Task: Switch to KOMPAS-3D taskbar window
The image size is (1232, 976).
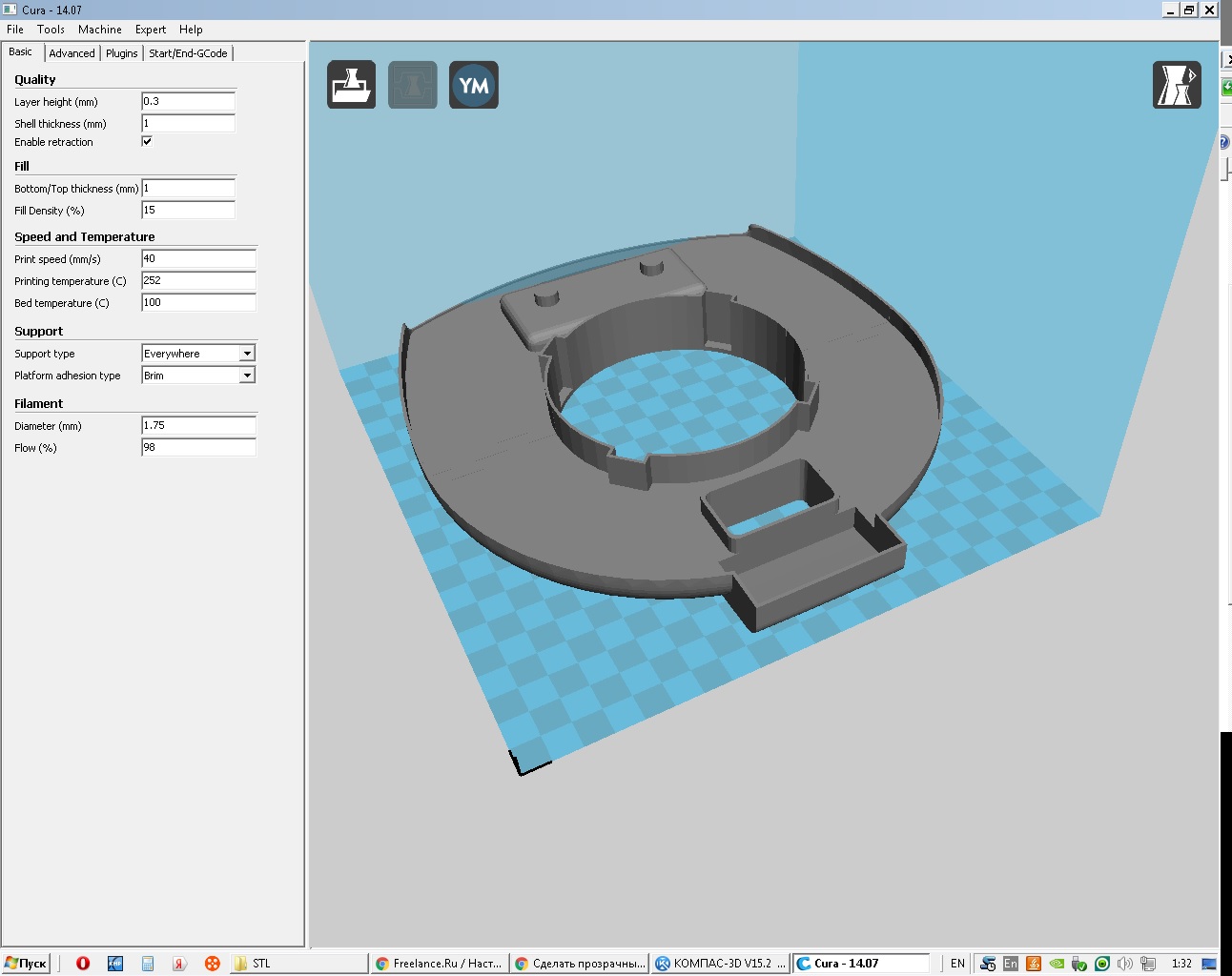Action: coord(721,964)
